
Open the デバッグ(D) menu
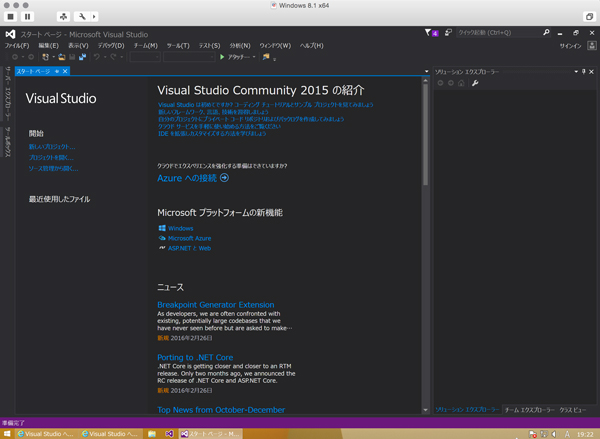pos(111,46)
